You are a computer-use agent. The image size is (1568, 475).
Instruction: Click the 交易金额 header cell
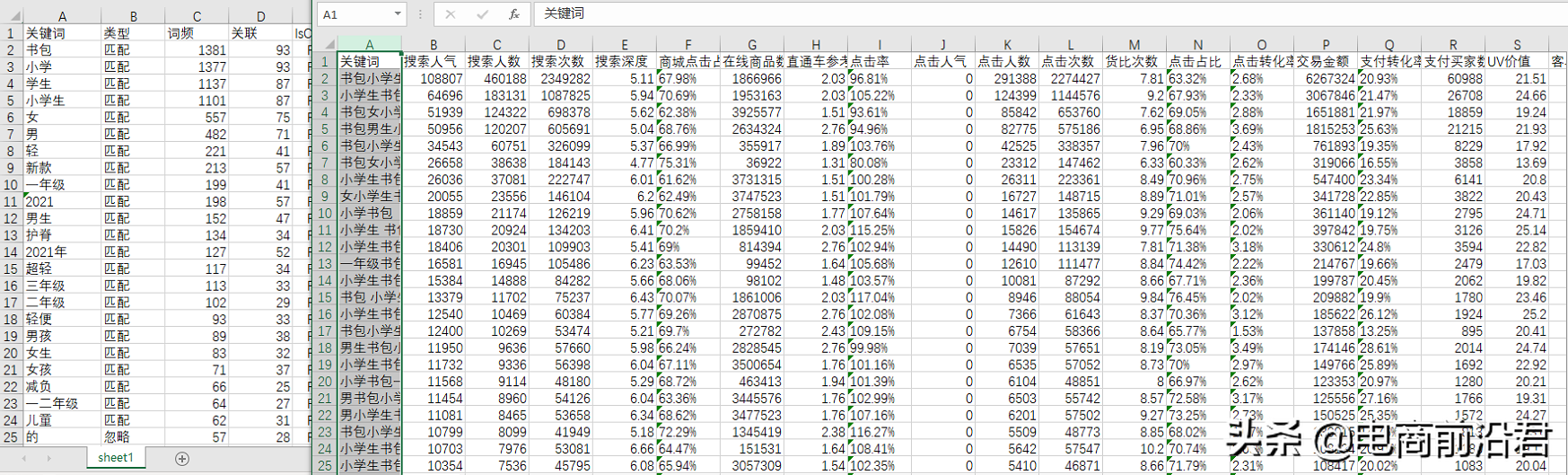(x=1326, y=62)
